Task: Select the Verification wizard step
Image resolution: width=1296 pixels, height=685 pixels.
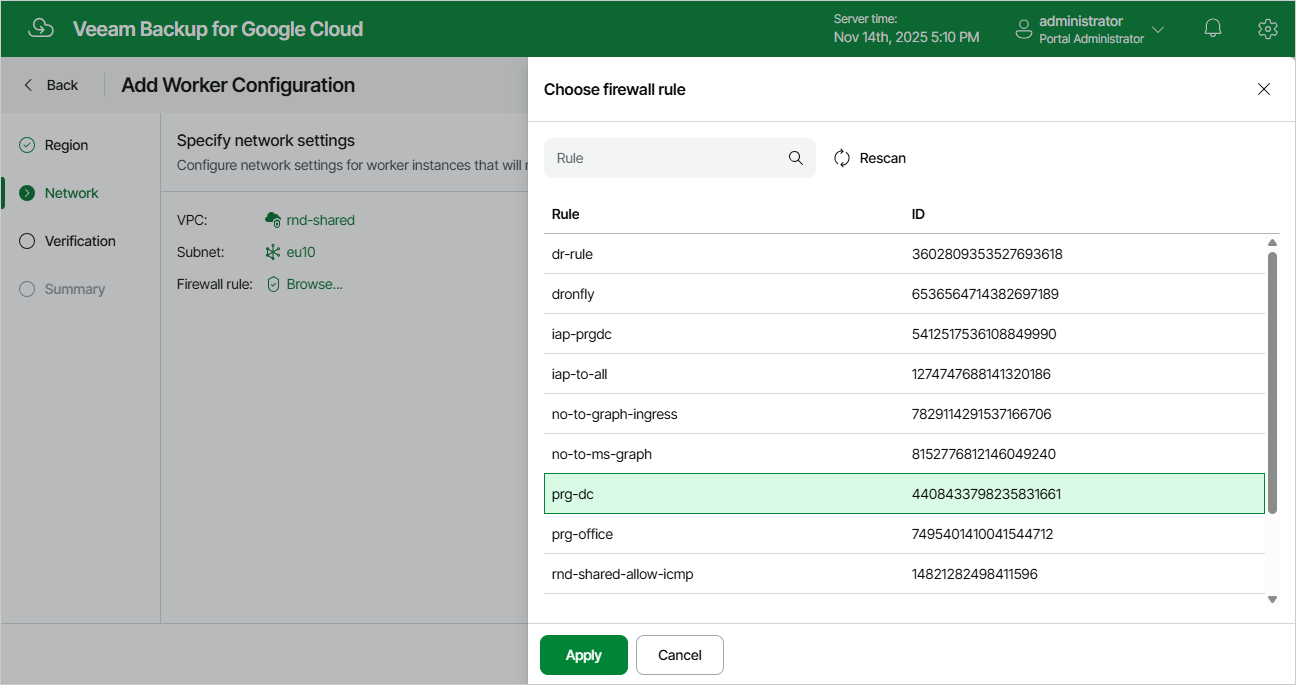Action: 80,241
